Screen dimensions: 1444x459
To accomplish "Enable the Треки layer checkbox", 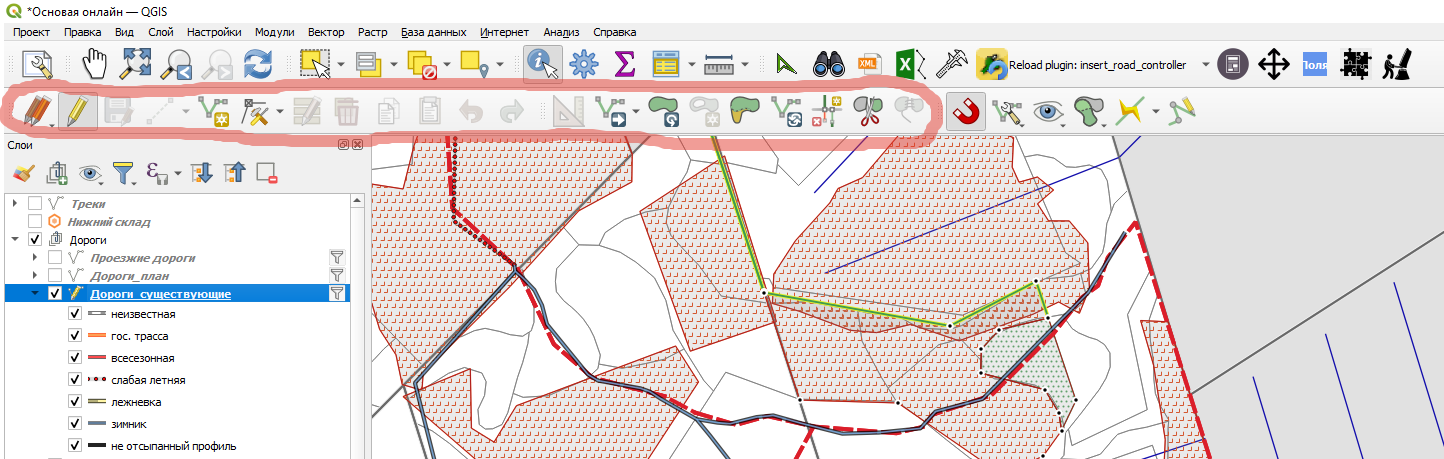I will coord(35,203).
